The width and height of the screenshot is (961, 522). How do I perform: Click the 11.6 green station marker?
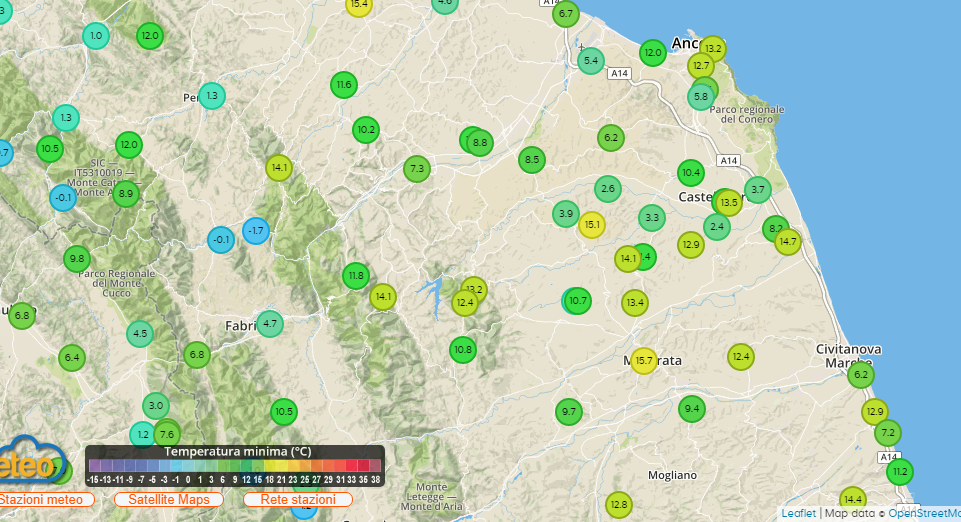coord(344,85)
